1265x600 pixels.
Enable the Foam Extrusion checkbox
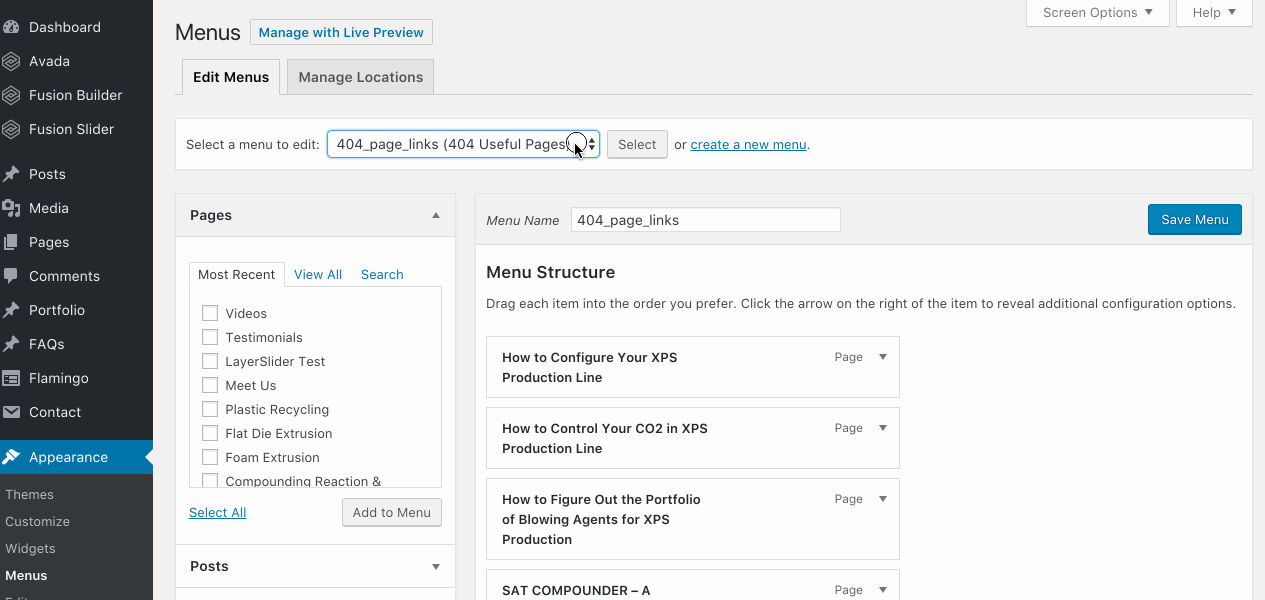click(210, 457)
